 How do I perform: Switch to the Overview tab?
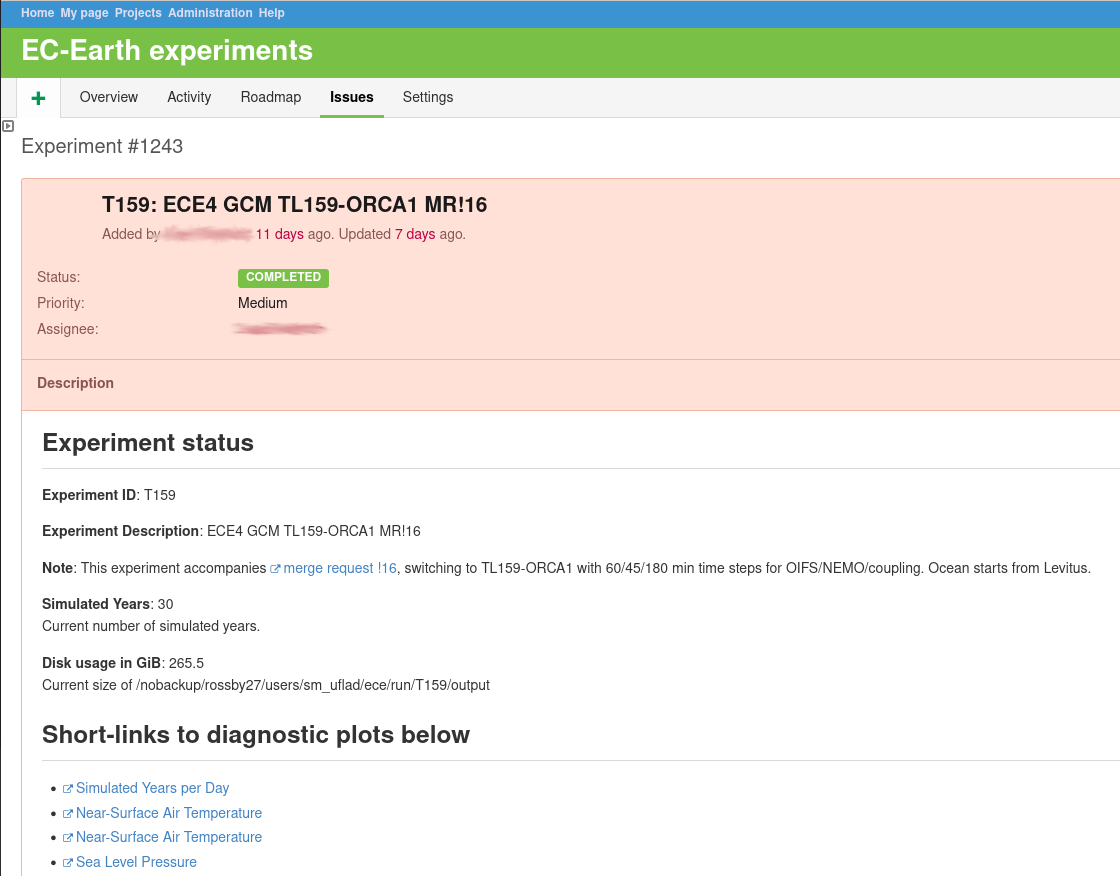pos(109,97)
